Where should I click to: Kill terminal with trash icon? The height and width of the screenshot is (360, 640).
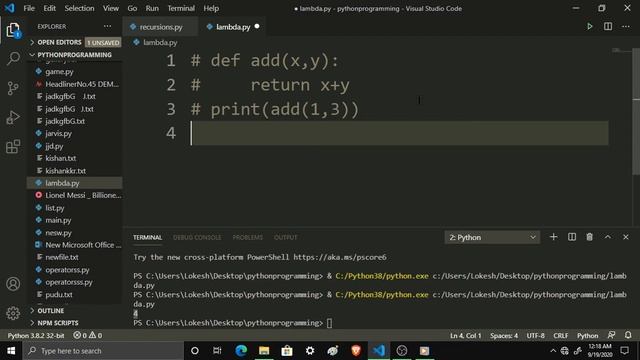click(x=589, y=237)
